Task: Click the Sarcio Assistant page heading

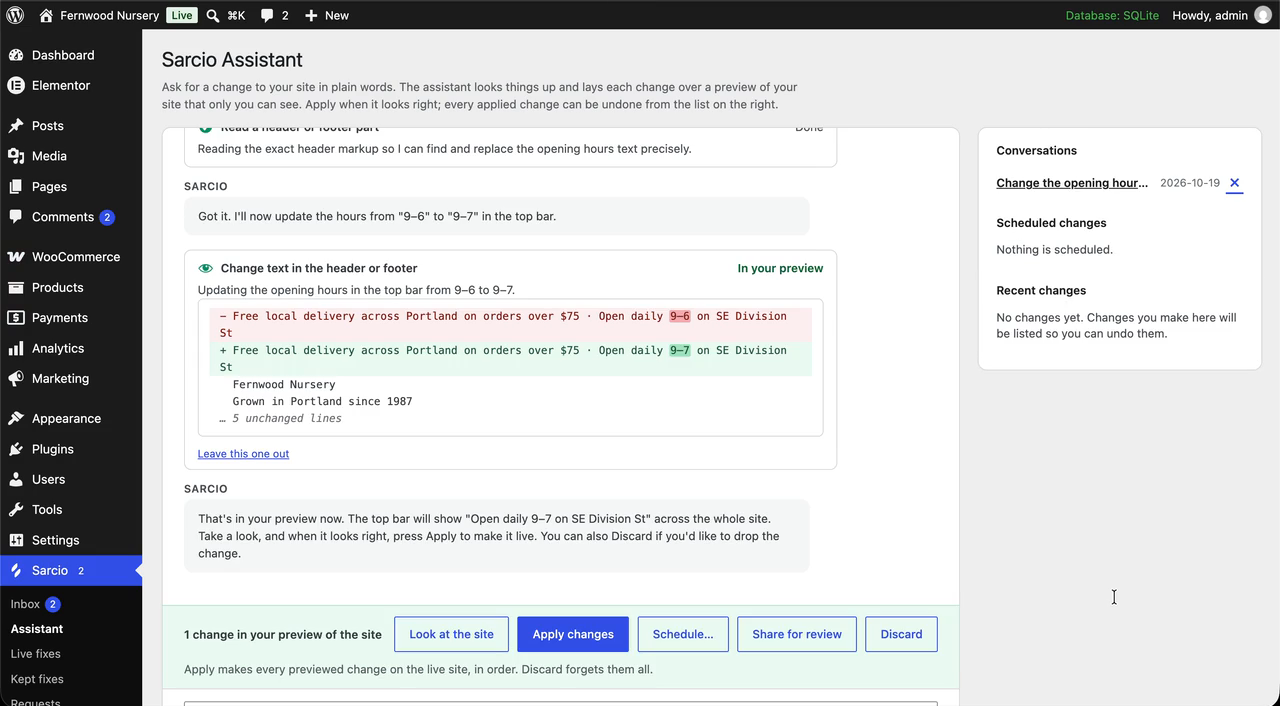Action: (x=232, y=60)
